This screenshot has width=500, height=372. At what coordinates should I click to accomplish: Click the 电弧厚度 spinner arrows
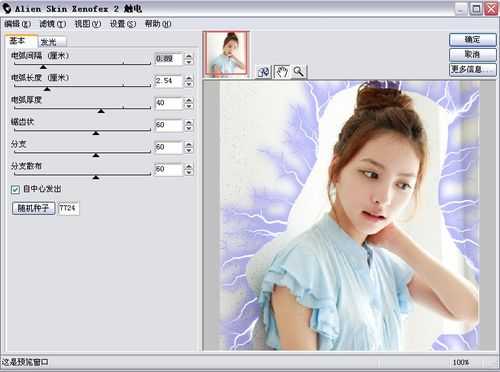click(189, 103)
